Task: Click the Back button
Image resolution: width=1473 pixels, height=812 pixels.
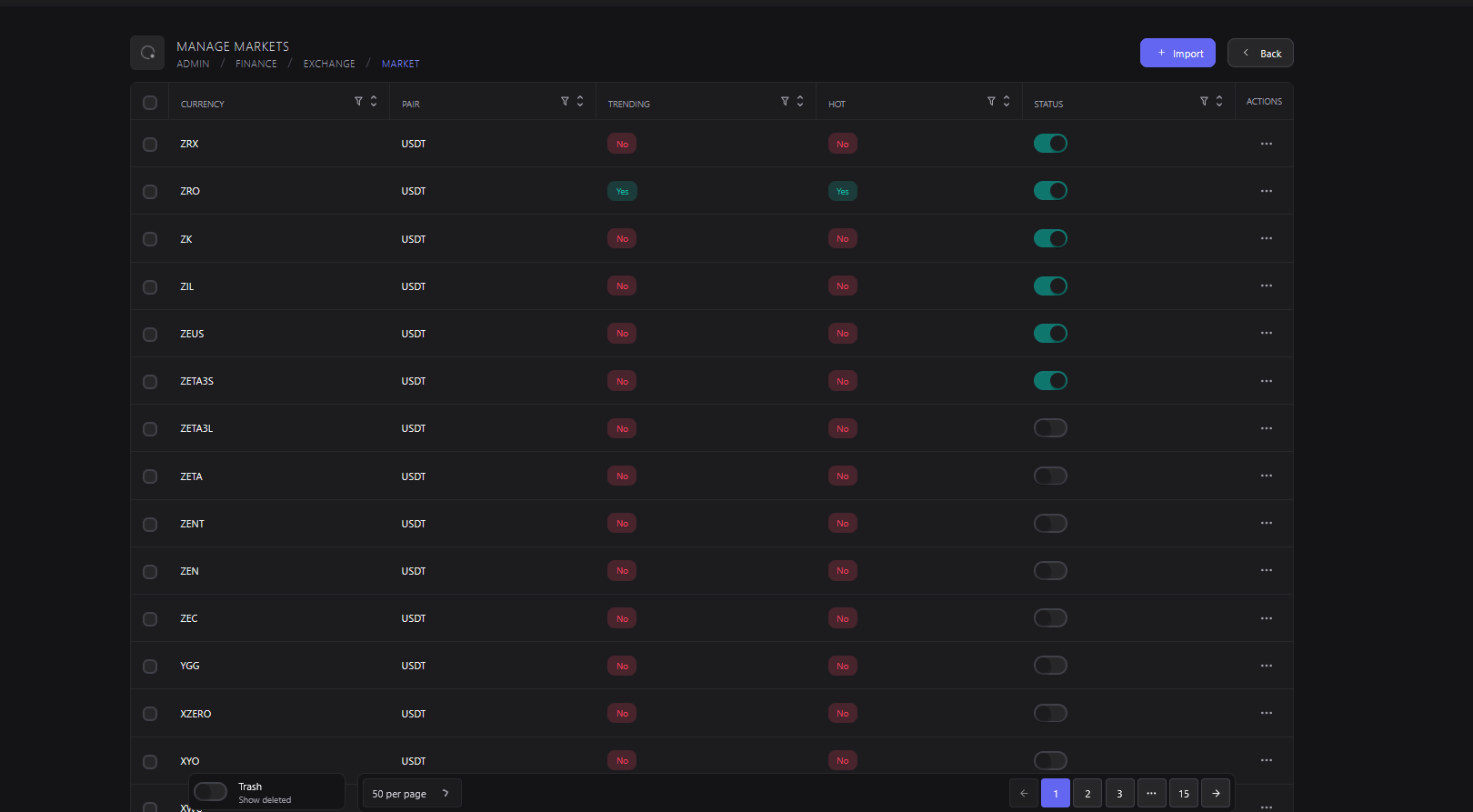Action: (x=1260, y=53)
